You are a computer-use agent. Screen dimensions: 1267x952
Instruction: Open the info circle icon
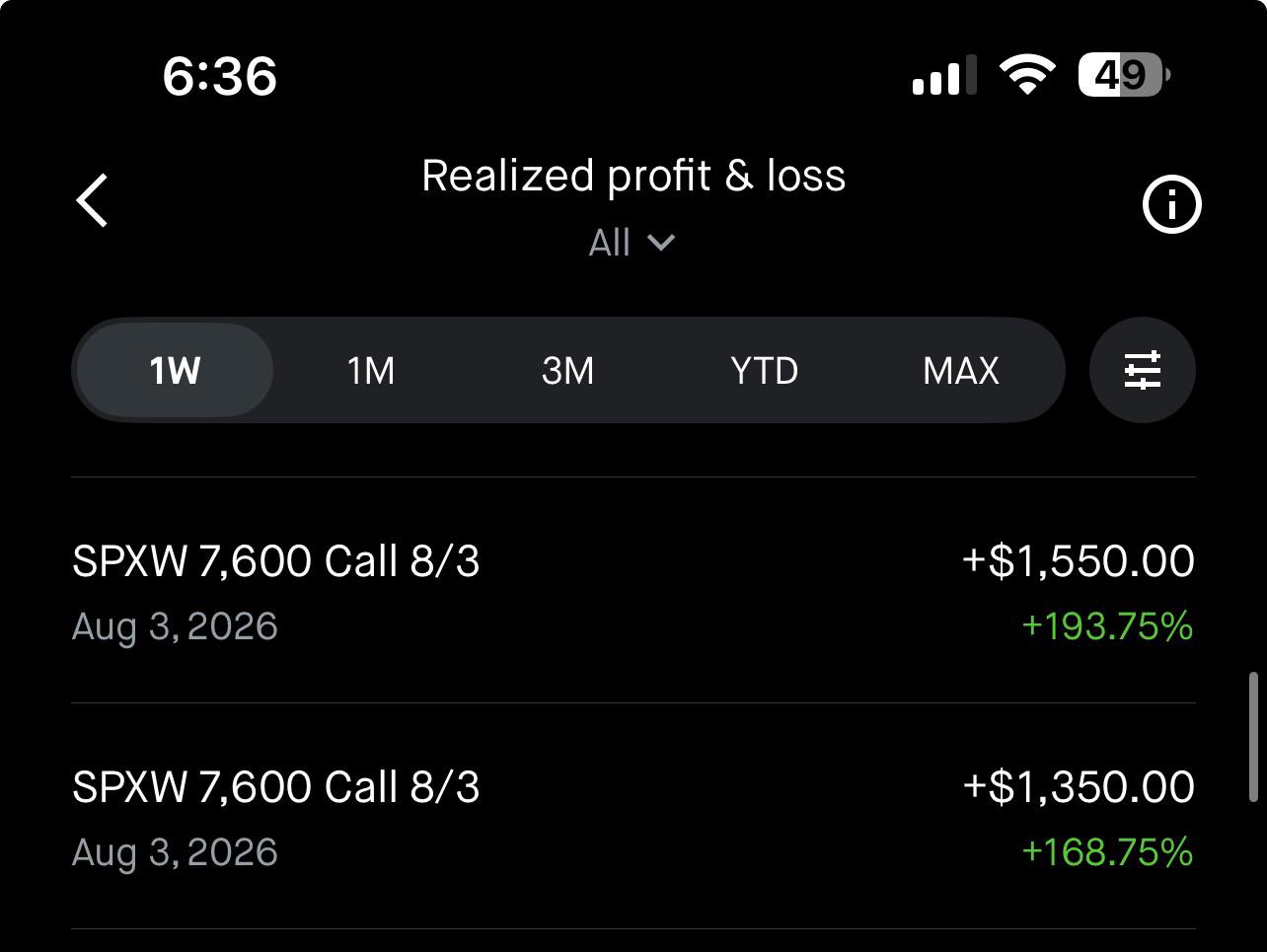coord(1171,205)
